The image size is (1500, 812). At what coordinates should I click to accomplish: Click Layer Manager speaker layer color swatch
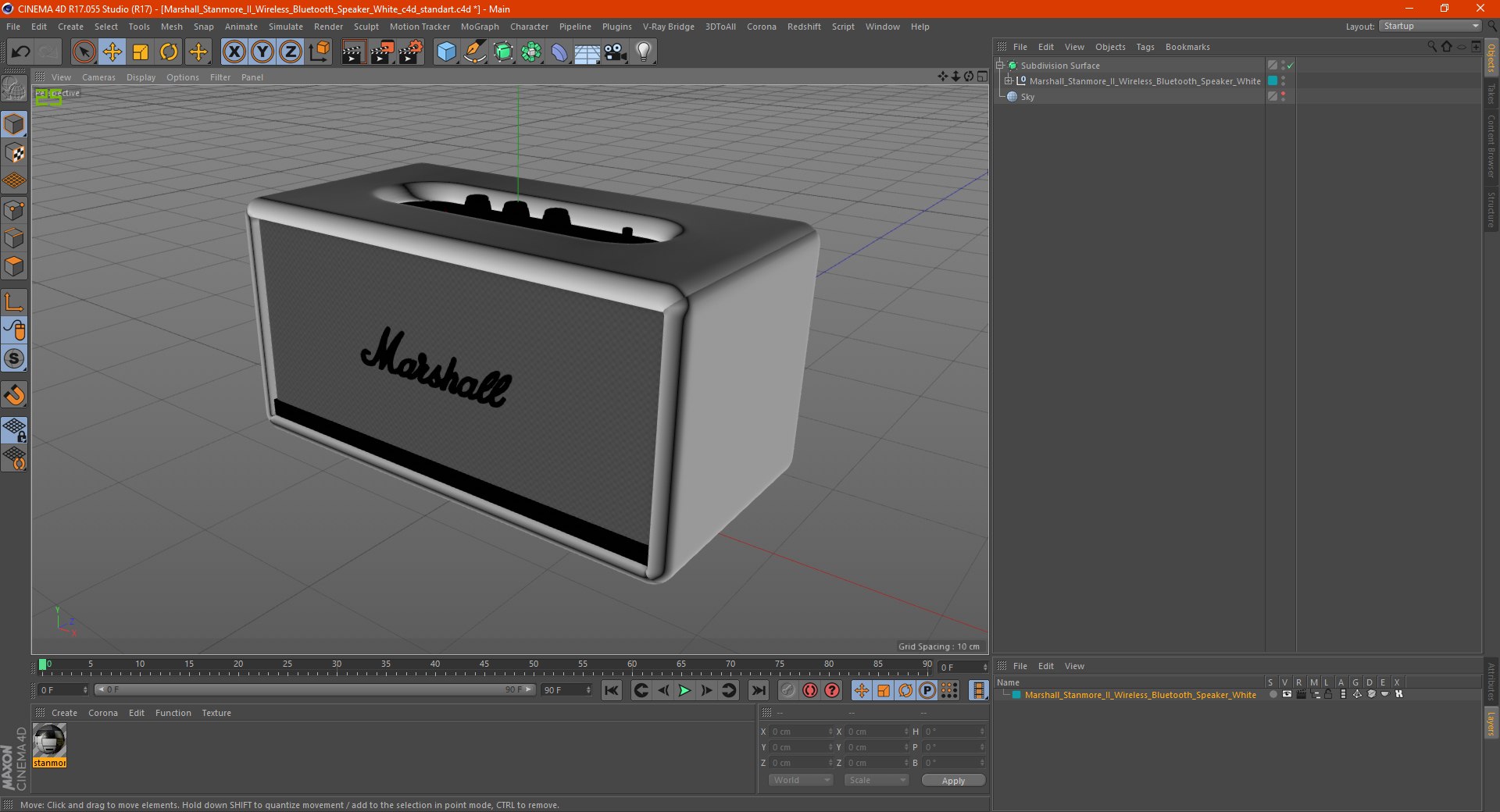pyautogui.click(x=1016, y=695)
